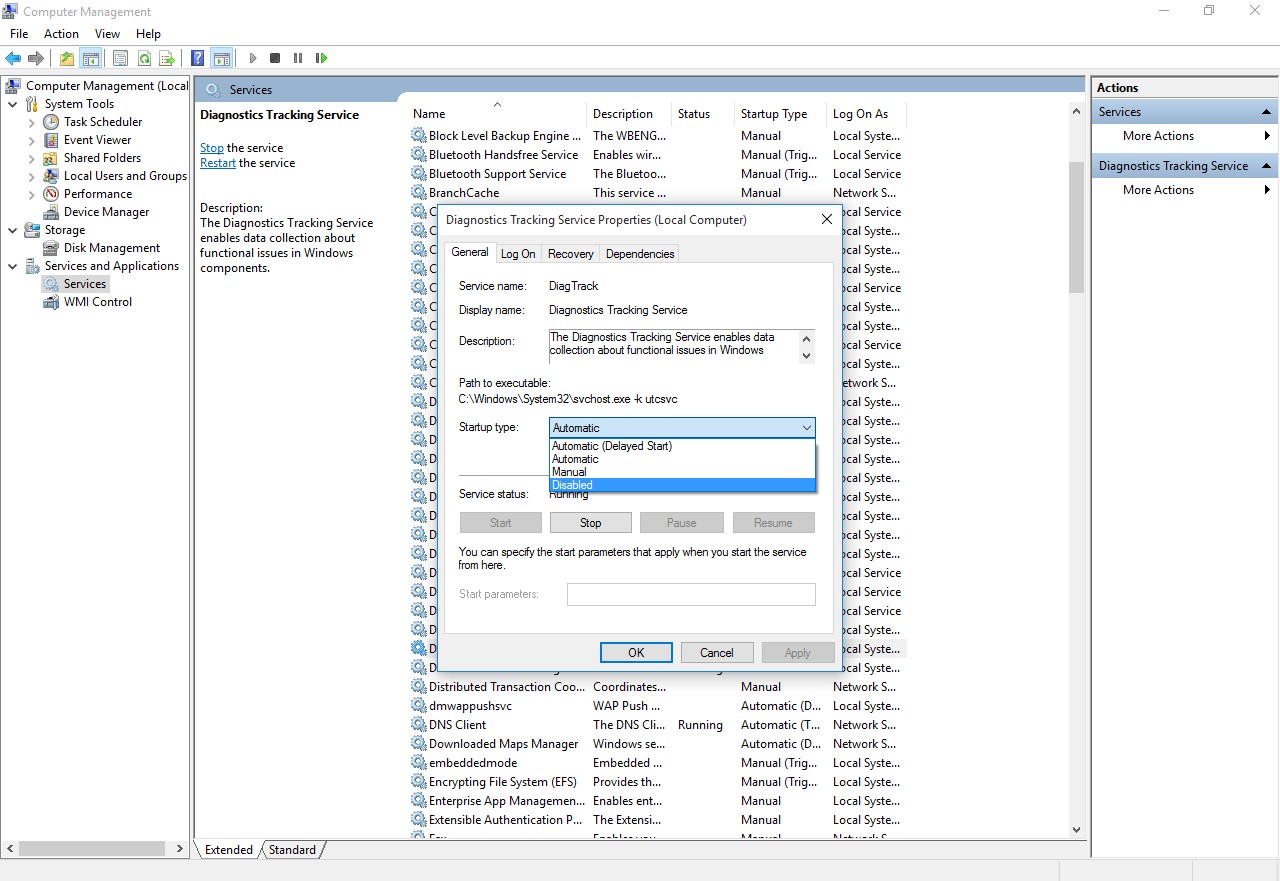Close the Diagnostics Tracking Service Properties dialog
This screenshot has width=1280, height=881.
pos(826,219)
